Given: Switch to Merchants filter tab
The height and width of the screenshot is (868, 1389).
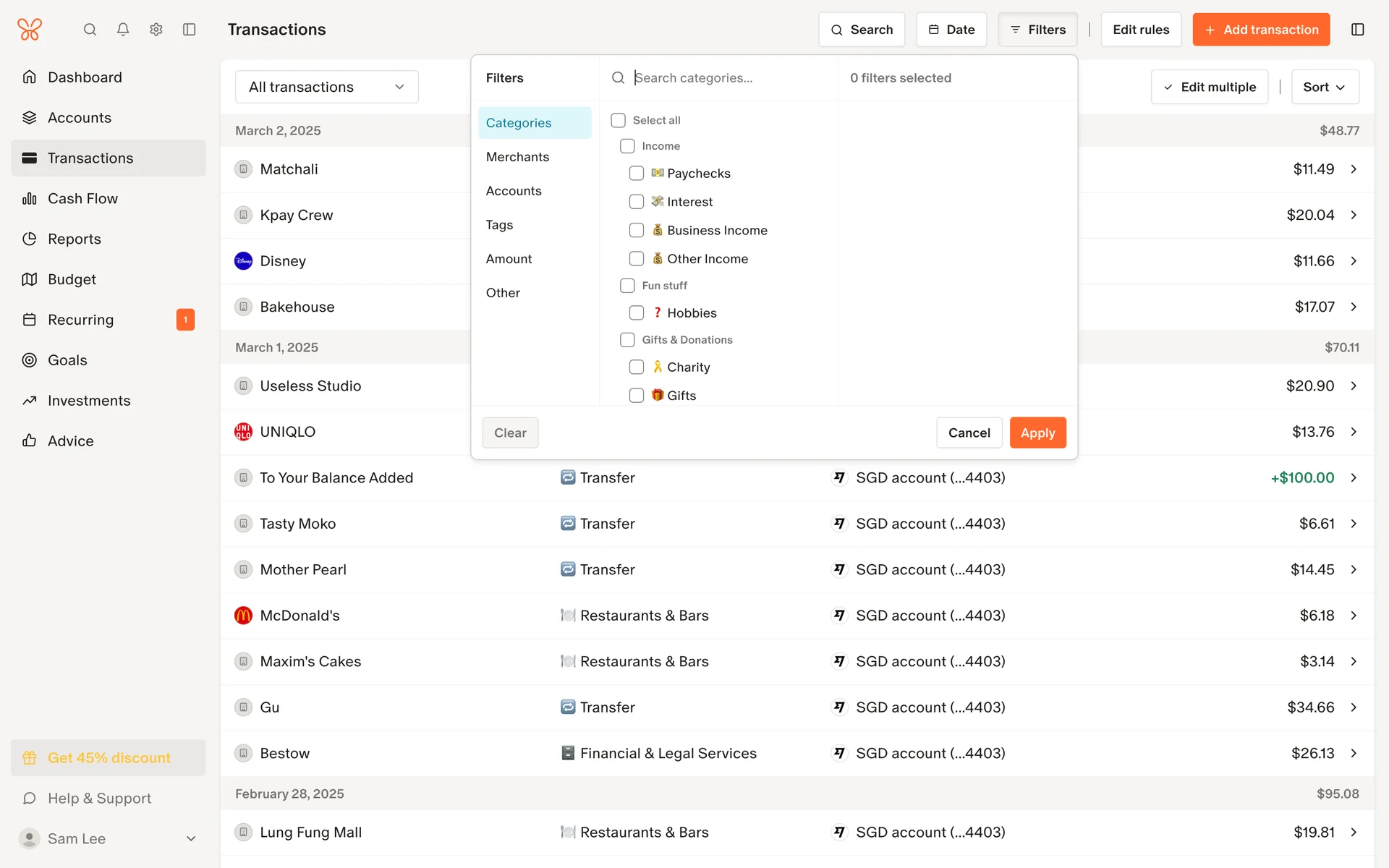Looking at the screenshot, I should [517, 157].
